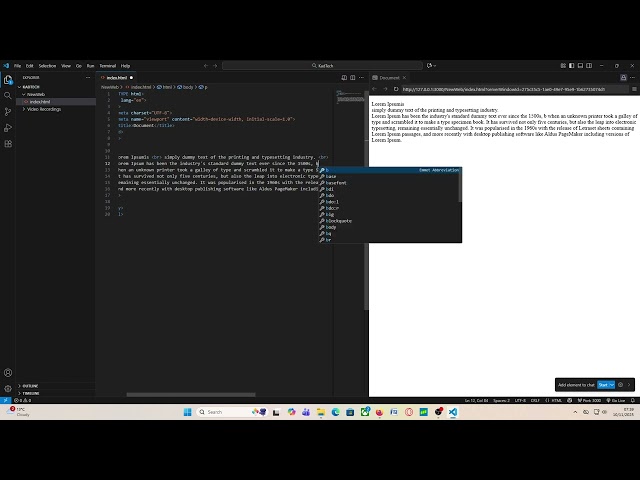This screenshot has width=640, height=480.
Task: Click the Port 3000 status bar item
Action: click(x=589, y=400)
